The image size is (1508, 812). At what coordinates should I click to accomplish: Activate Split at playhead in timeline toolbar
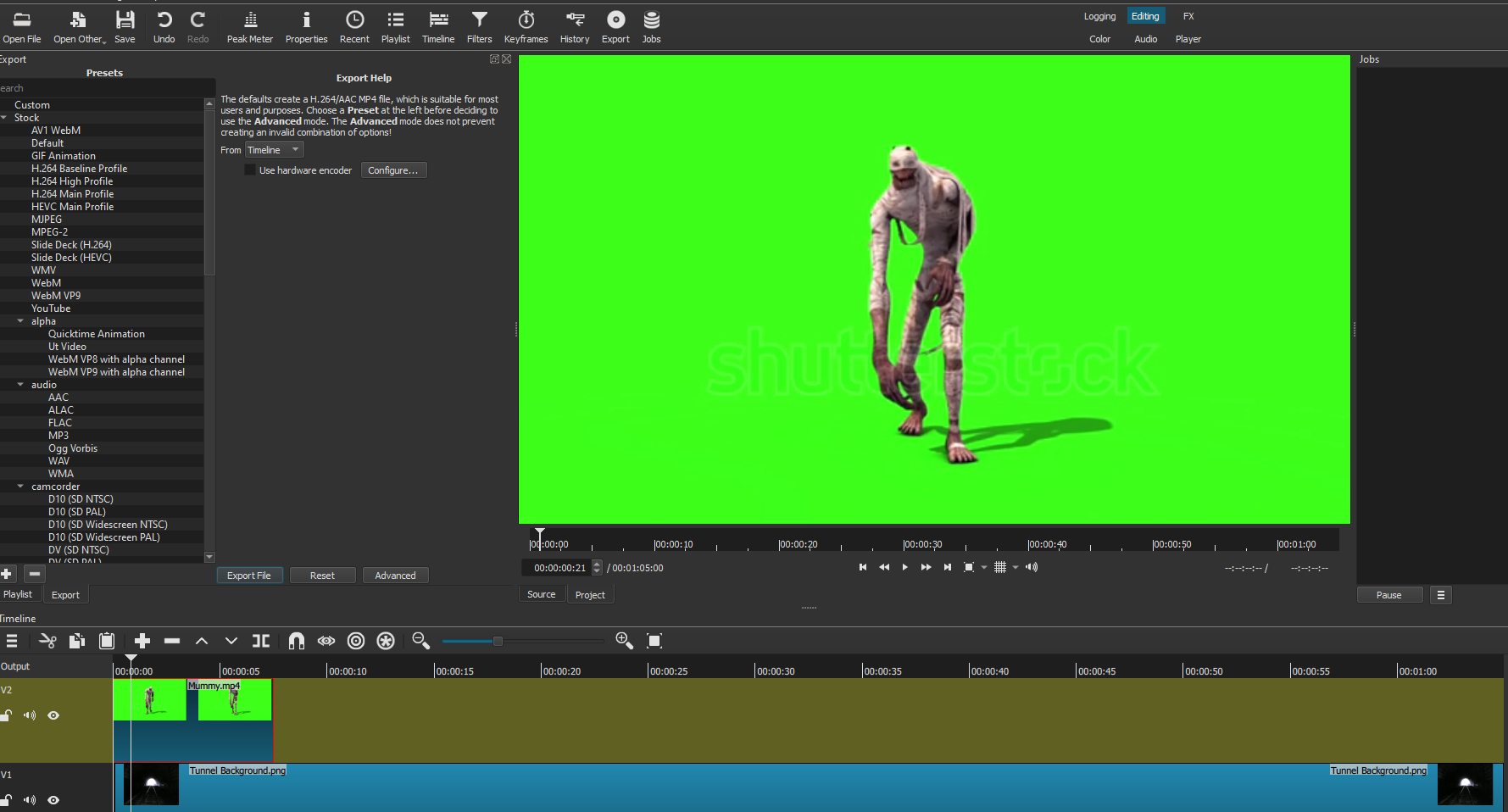pos(260,641)
